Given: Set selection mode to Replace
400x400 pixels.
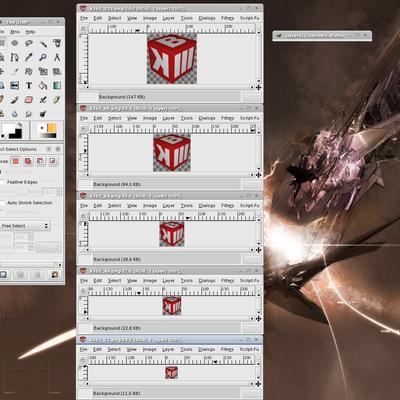Looking at the screenshot, I should pyautogui.click(x=15, y=162).
